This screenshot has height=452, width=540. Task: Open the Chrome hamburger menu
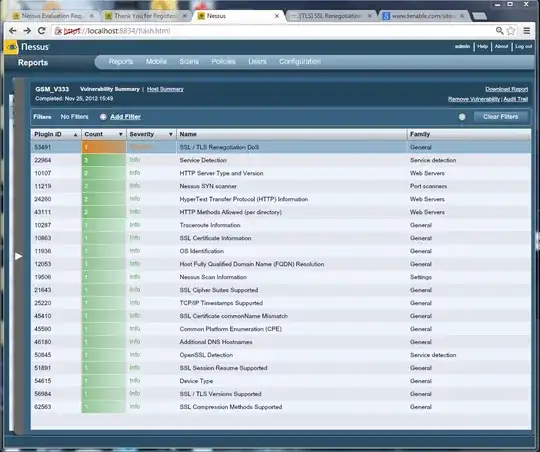[527, 31]
